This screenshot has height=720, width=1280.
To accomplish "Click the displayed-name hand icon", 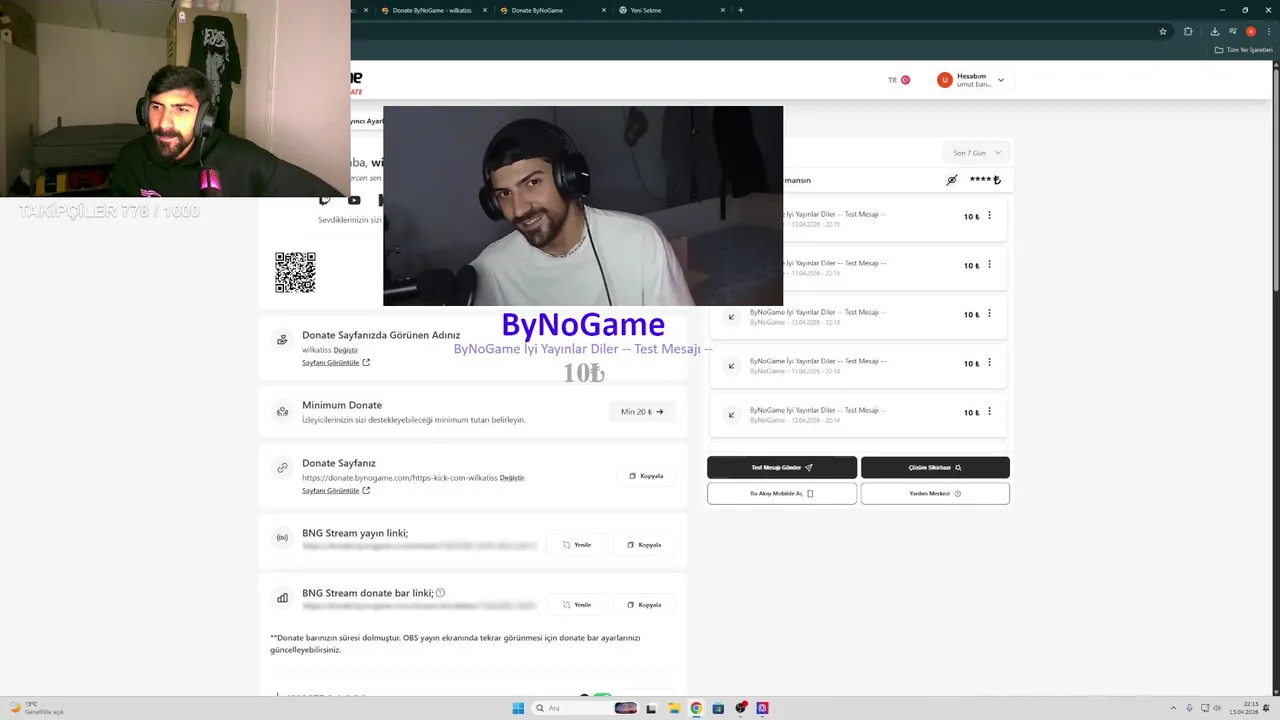I will click(x=282, y=340).
